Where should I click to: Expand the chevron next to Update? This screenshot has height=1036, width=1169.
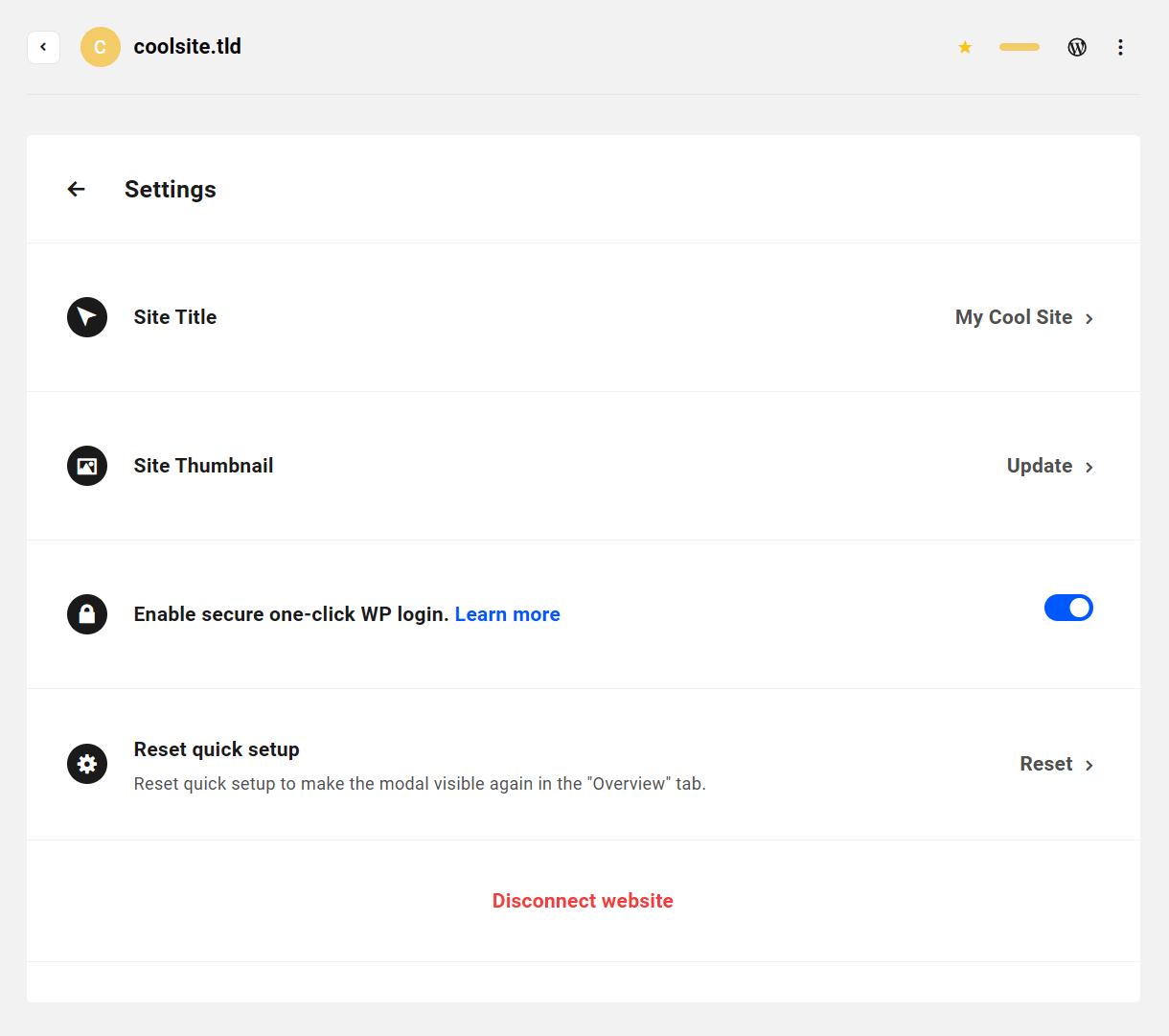1089,467
